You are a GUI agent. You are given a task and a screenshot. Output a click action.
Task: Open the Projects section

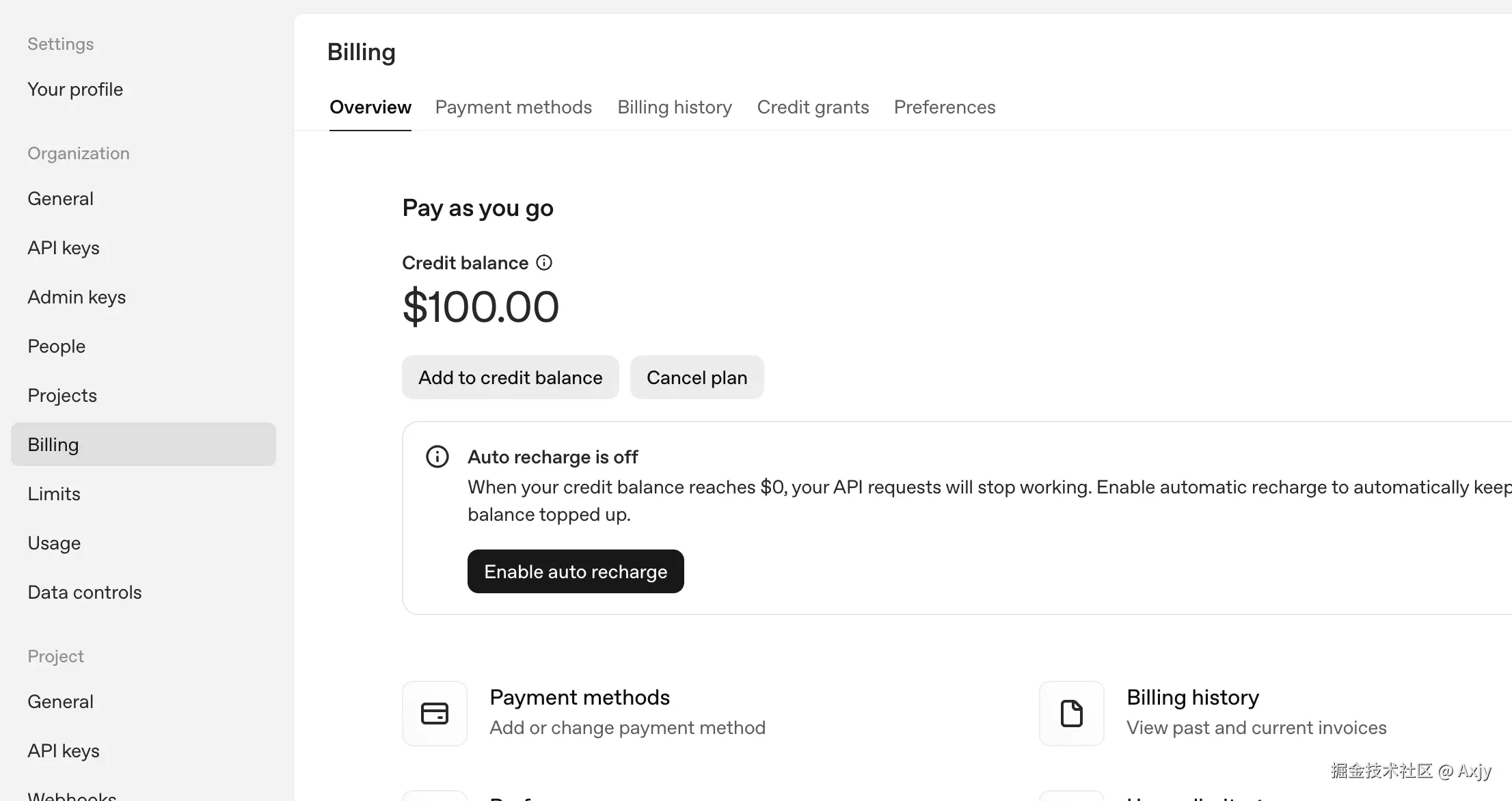click(62, 396)
